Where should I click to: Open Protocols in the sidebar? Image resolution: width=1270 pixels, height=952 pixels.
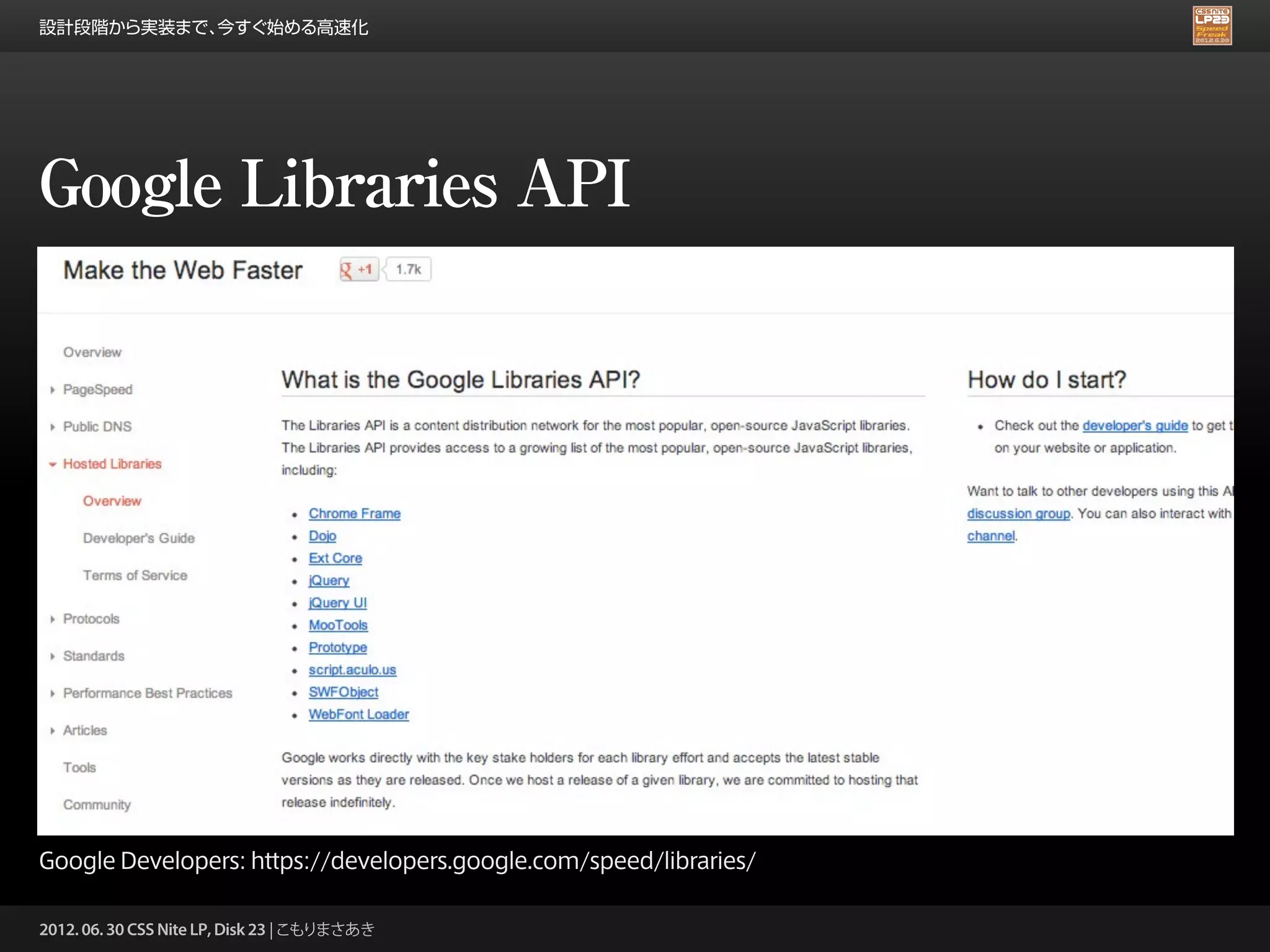click(x=91, y=619)
